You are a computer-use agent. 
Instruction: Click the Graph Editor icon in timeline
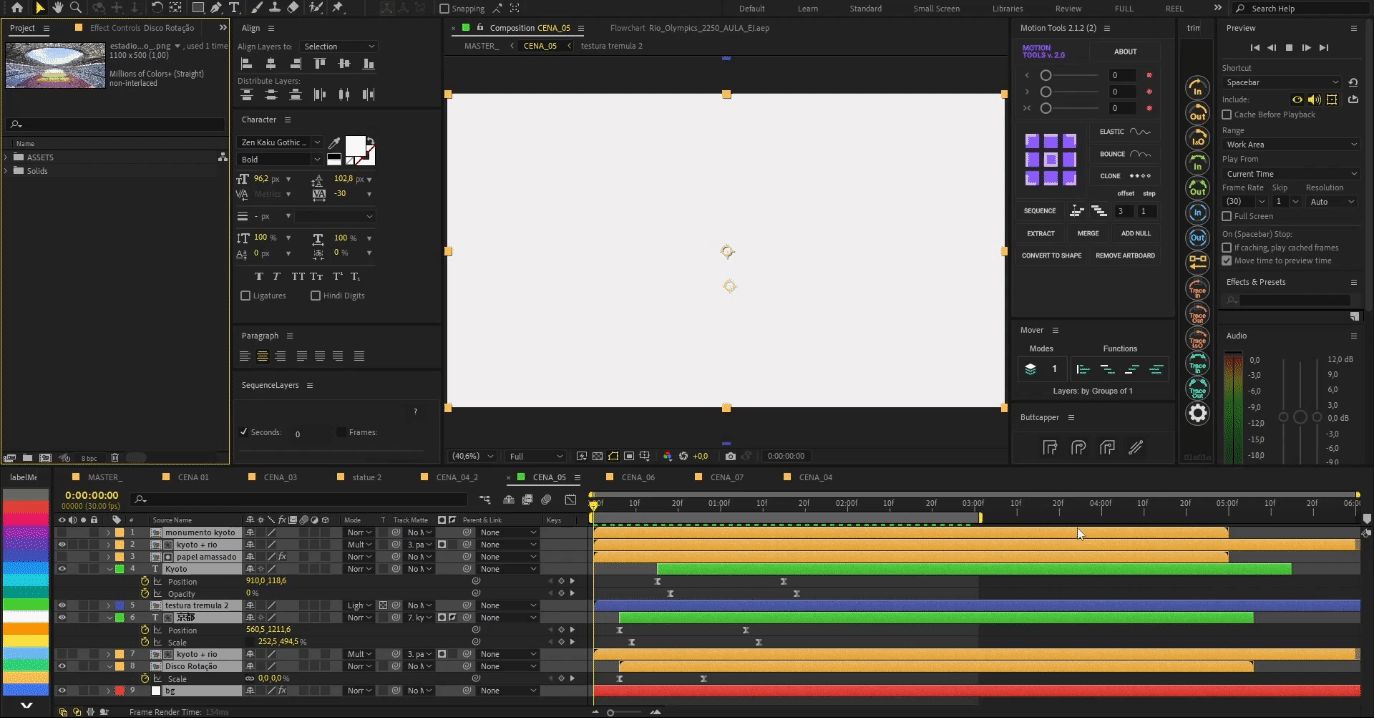[570, 499]
